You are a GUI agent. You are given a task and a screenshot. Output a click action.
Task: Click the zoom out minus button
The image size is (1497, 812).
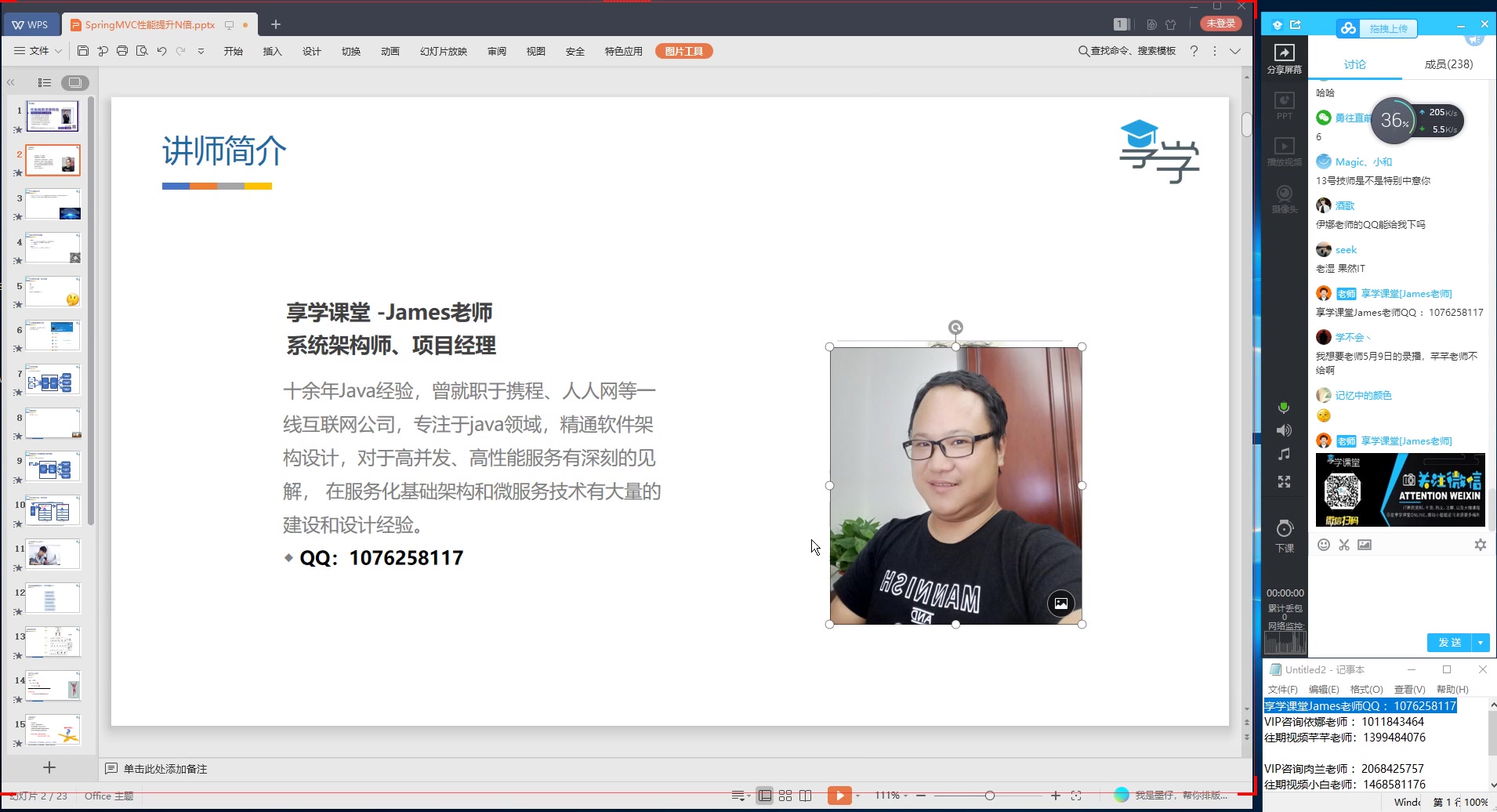tap(921, 796)
